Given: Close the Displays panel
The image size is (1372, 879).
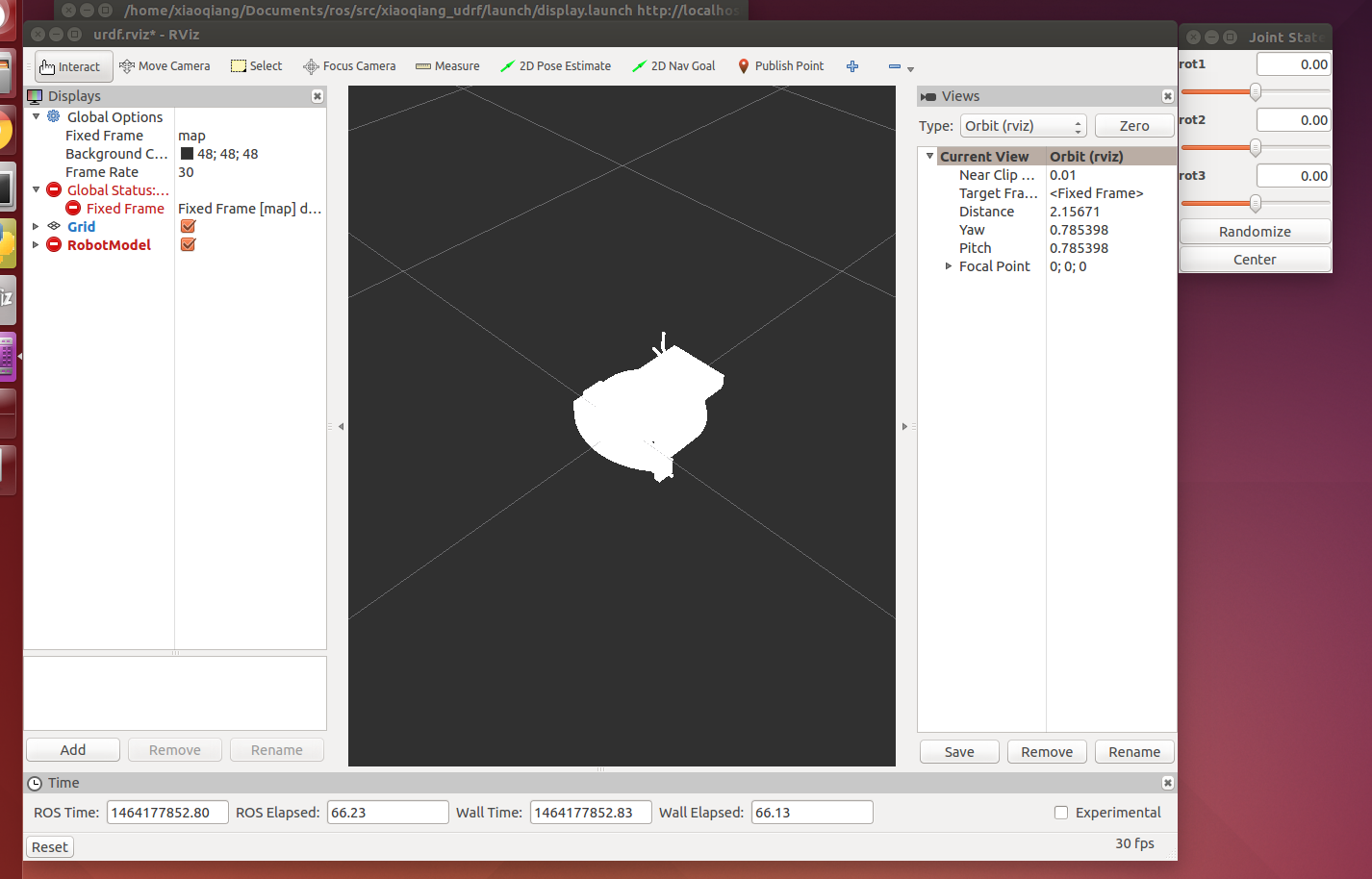Looking at the screenshot, I should click(x=318, y=96).
